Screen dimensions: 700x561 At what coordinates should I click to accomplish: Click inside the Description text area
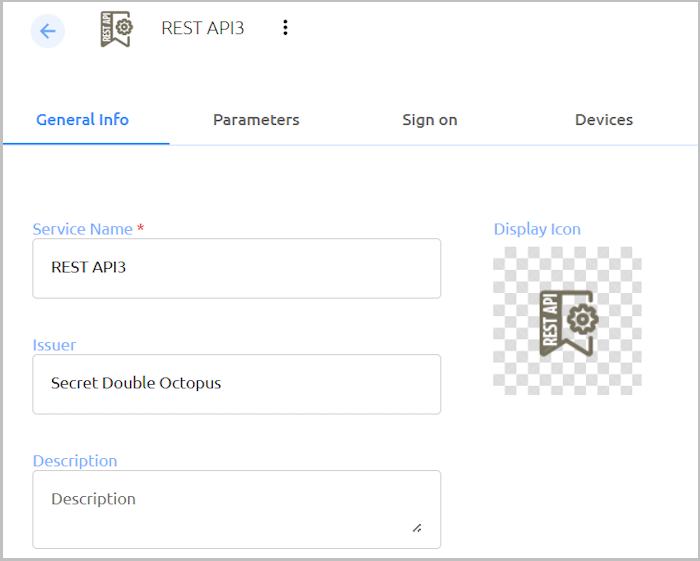pos(237,509)
